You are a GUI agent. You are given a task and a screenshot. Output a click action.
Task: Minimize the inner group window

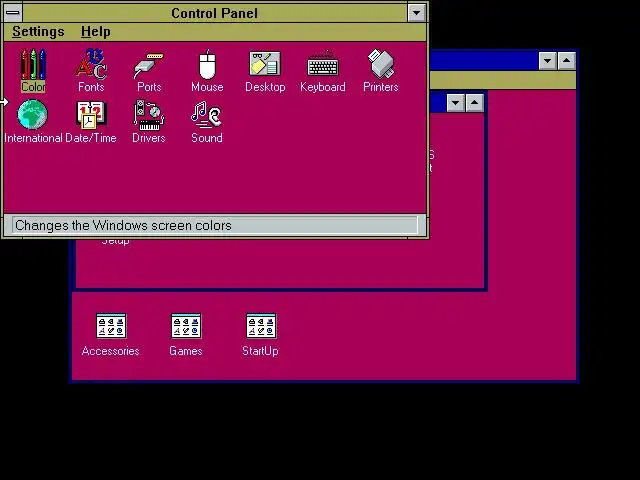click(x=456, y=102)
